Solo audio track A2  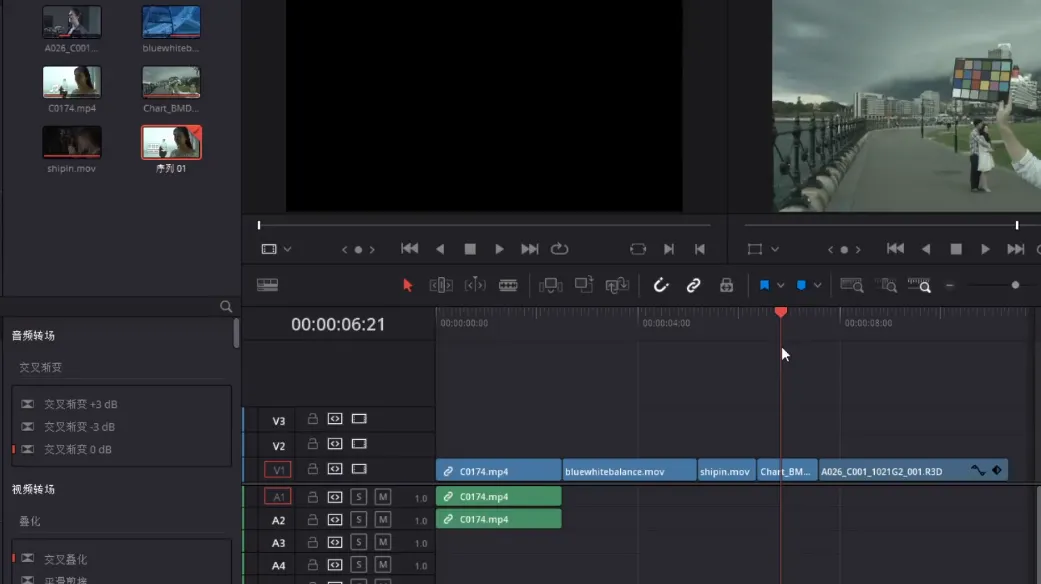tap(359, 520)
